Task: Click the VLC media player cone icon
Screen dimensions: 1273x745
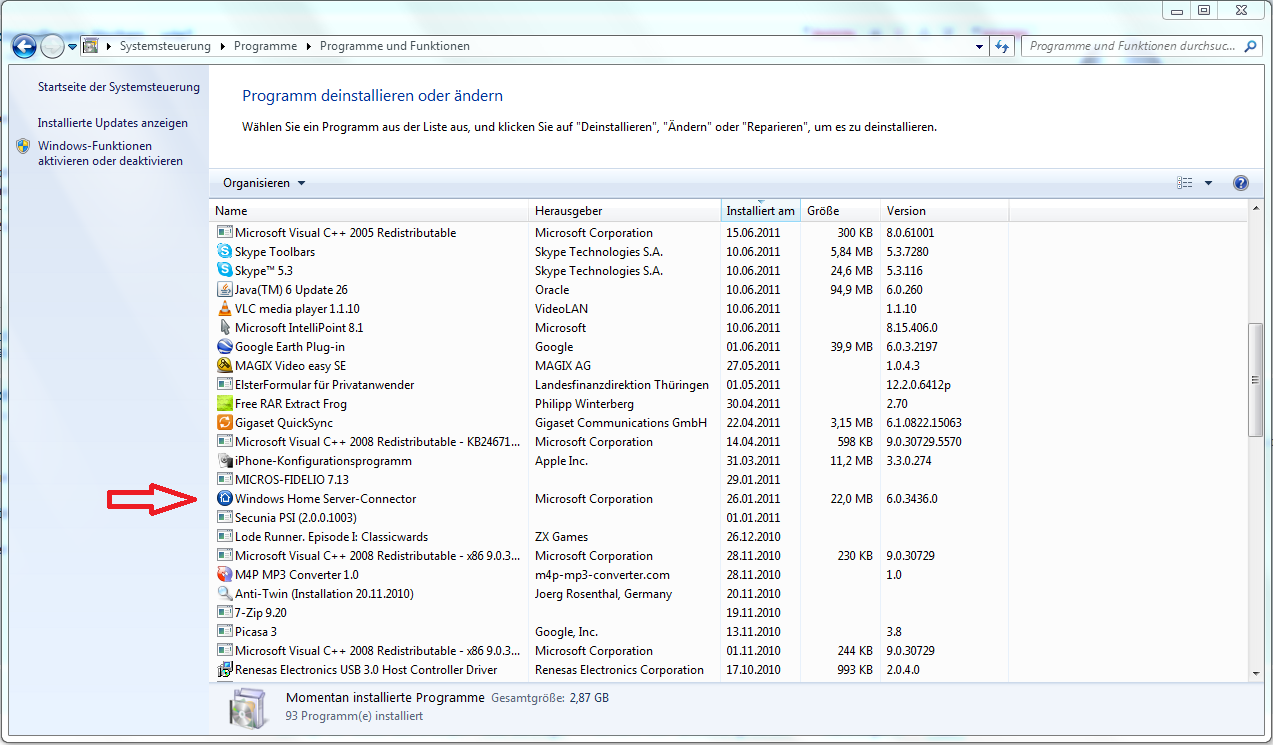Action: pyautogui.click(x=225, y=309)
